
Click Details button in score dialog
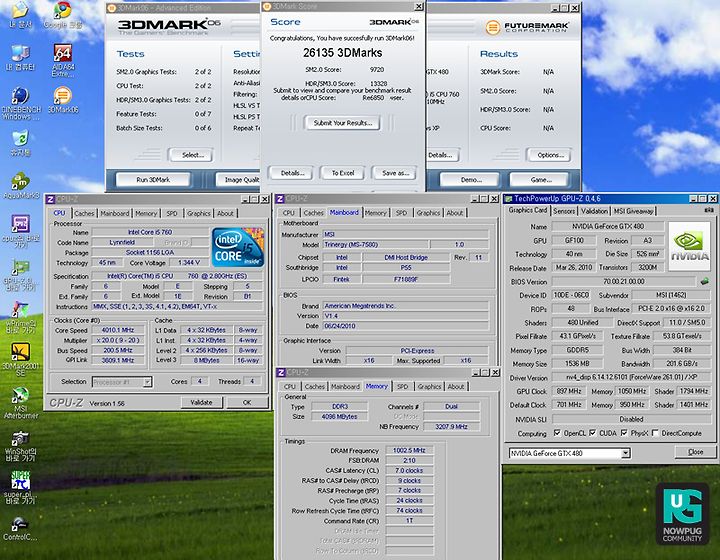coord(292,173)
